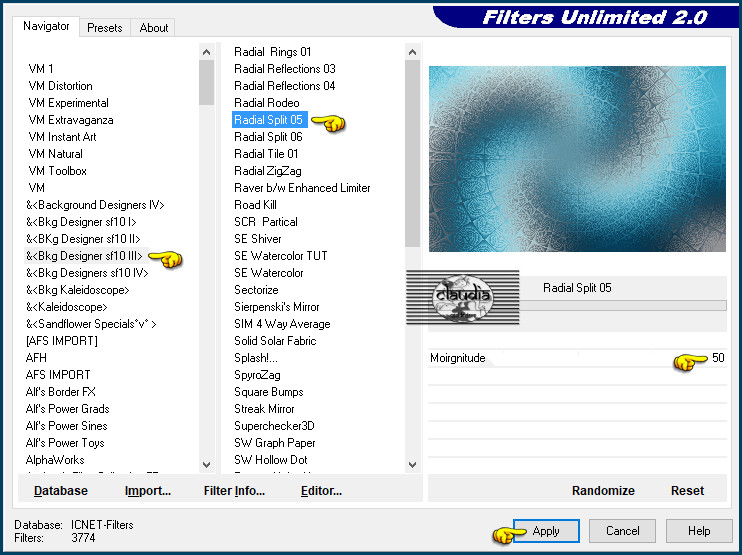
Task: Select Alf's Power Sines category
Action: [66, 426]
